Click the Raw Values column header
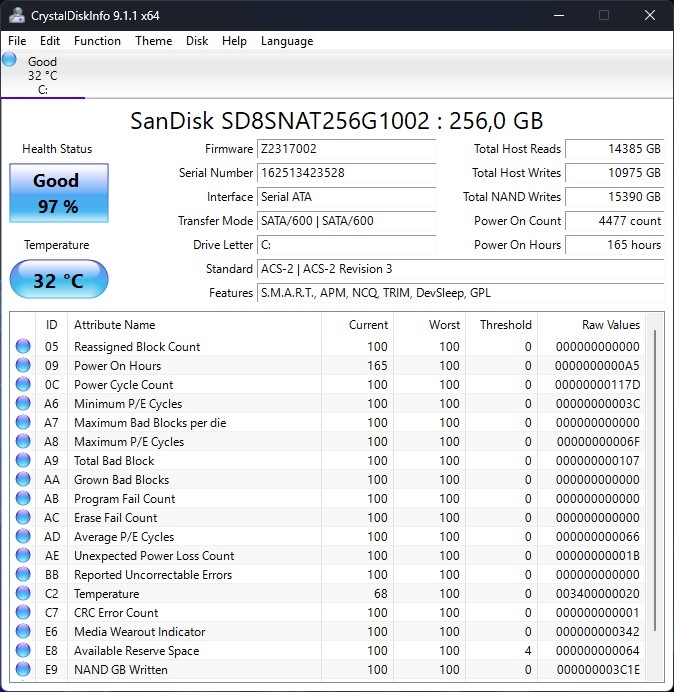 (610, 325)
